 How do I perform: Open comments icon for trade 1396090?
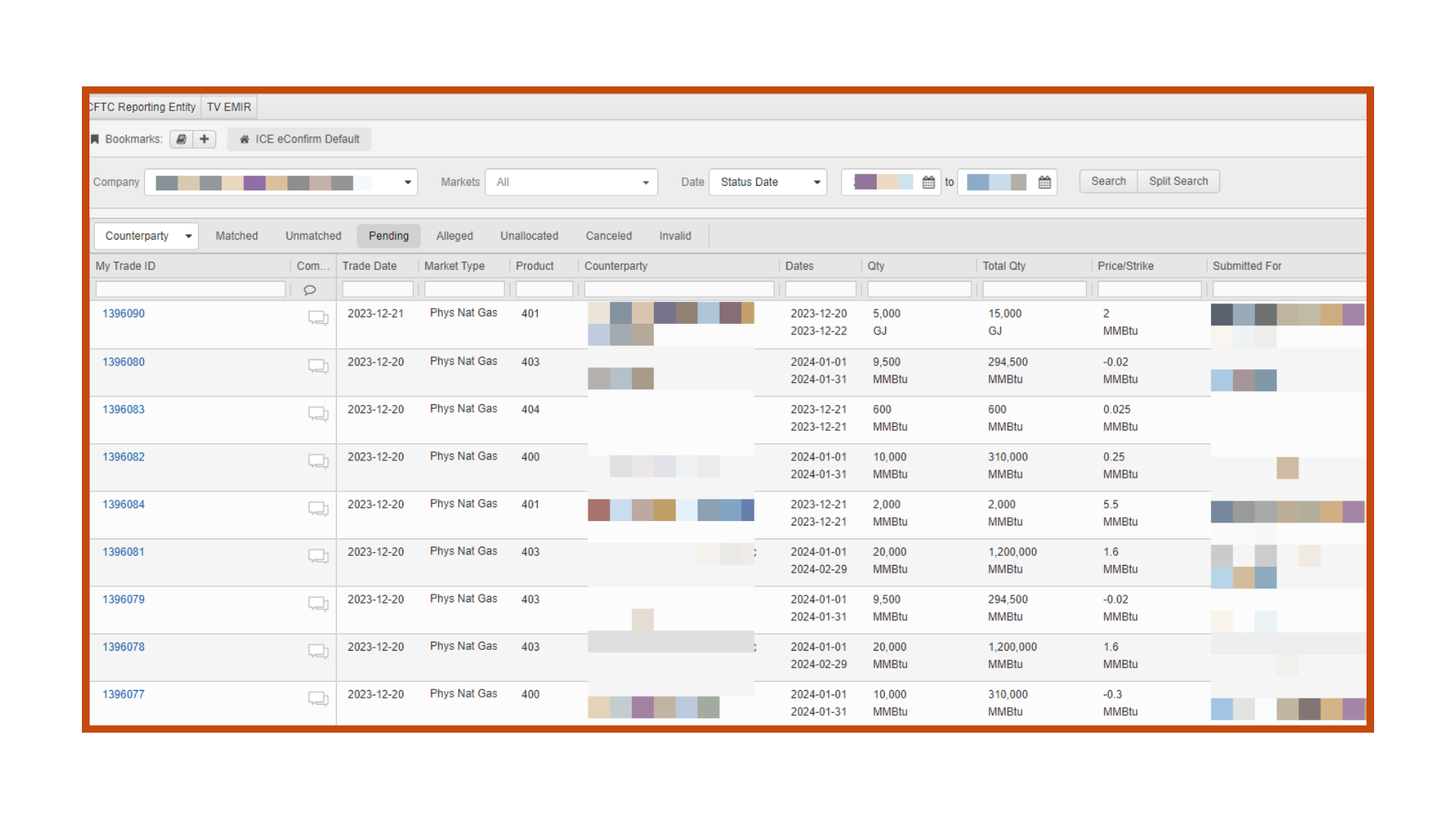[318, 318]
